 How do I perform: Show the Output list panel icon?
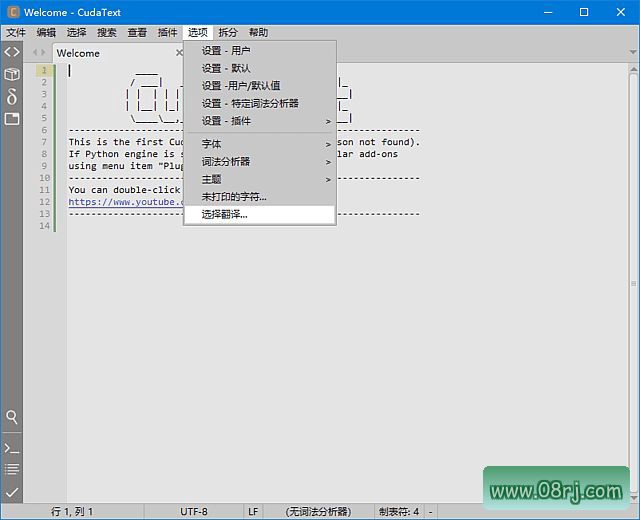(11, 469)
